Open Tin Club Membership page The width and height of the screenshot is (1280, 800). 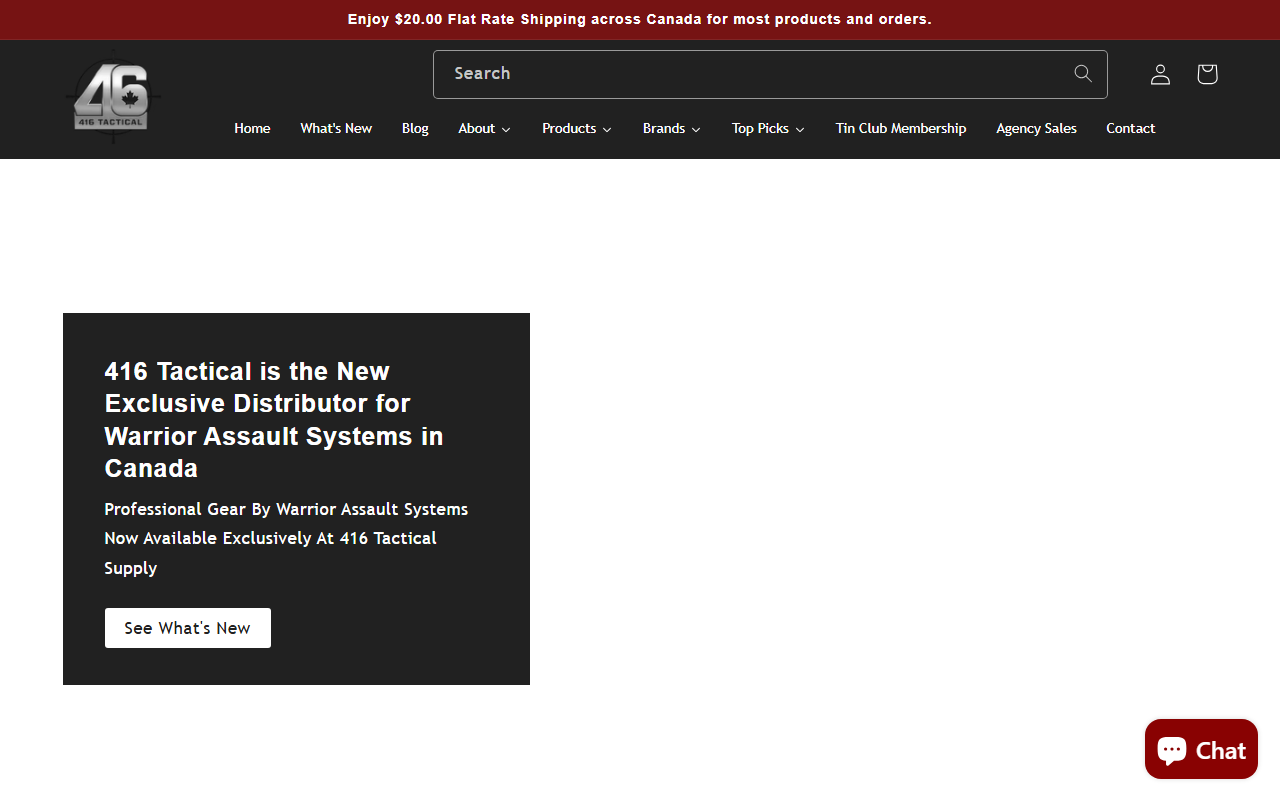pos(901,128)
